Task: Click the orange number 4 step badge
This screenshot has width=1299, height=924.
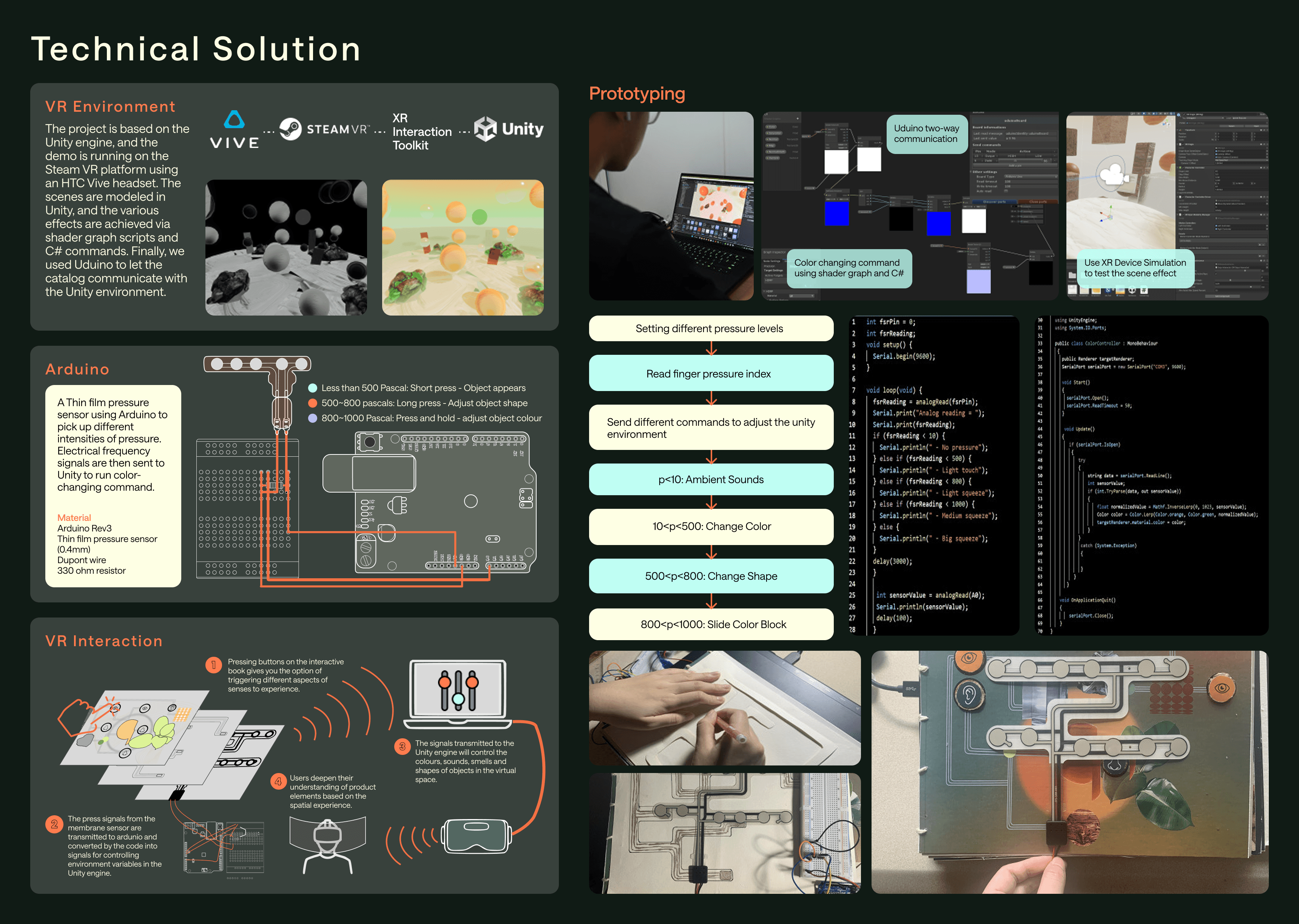Action: [x=278, y=781]
